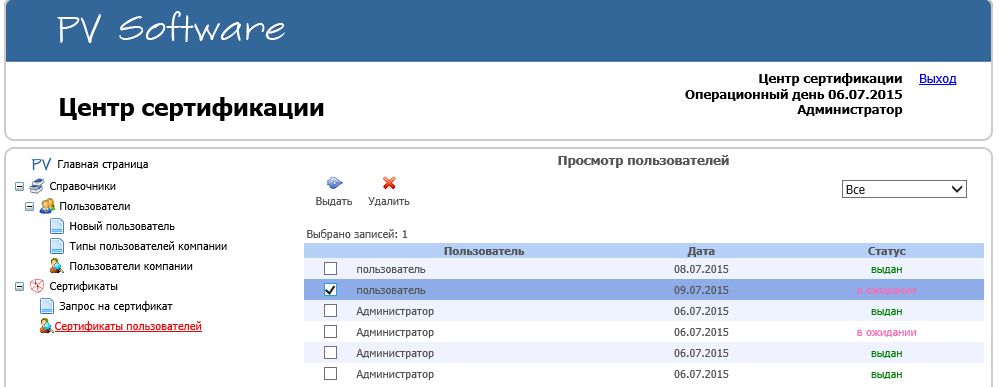Click the Новый пользователь document icon
1005x387 pixels.
point(57,226)
